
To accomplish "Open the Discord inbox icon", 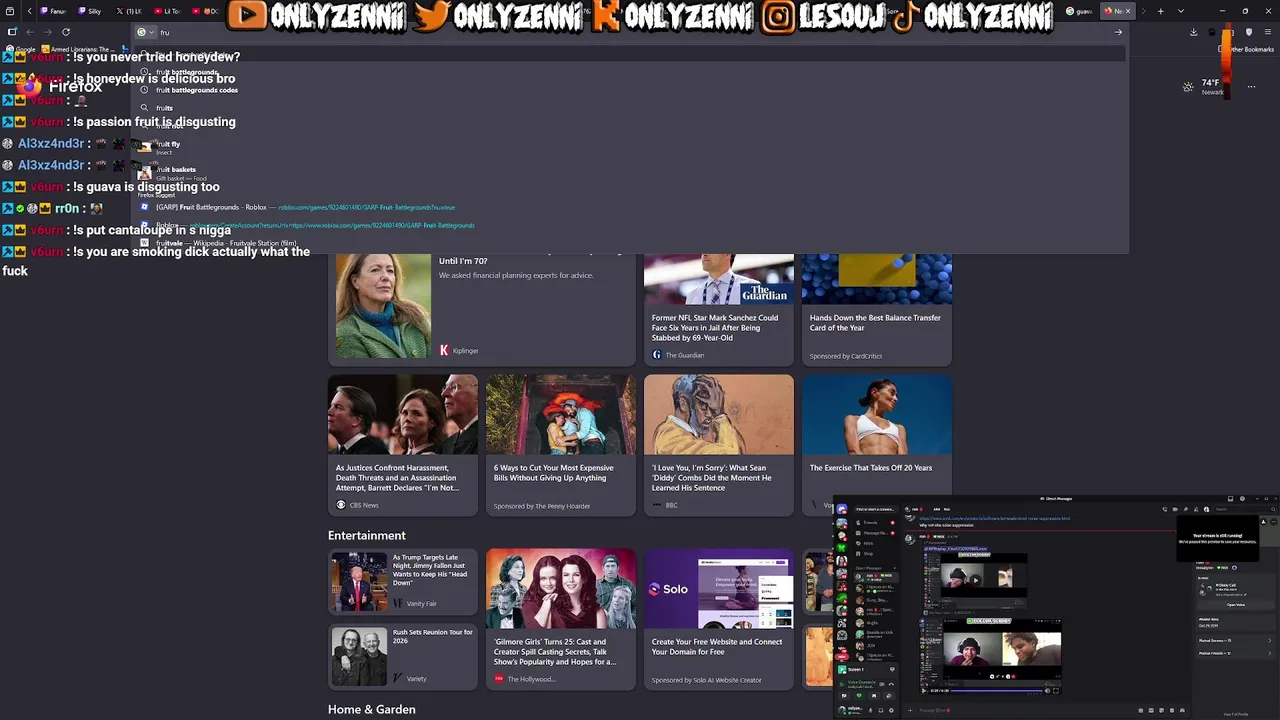I will (x=1230, y=498).
